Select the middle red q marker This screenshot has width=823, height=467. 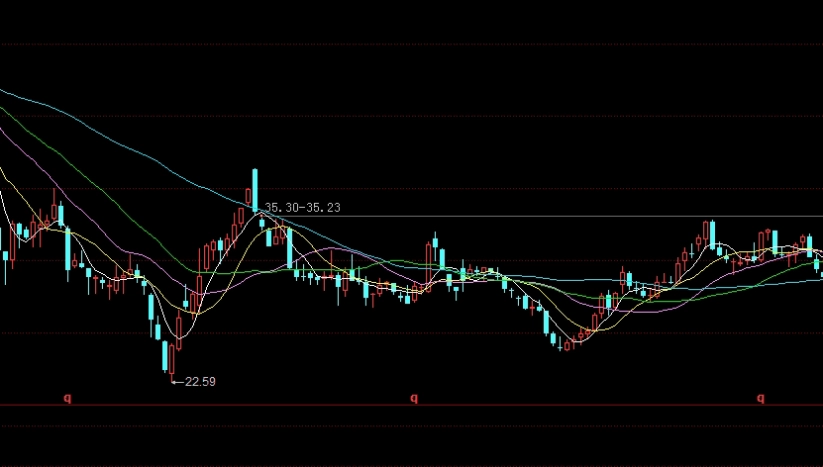[x=413, y=397]
